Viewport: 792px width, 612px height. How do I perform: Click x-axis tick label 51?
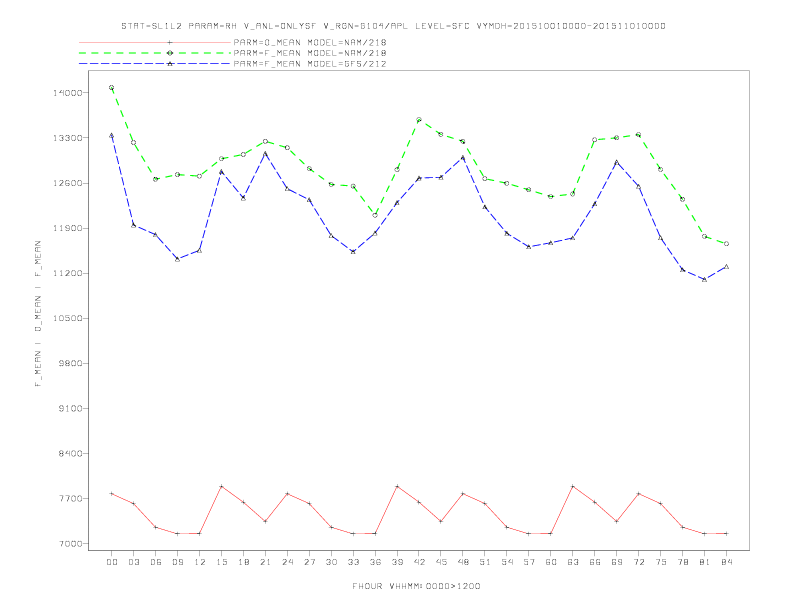pos(485,562)
